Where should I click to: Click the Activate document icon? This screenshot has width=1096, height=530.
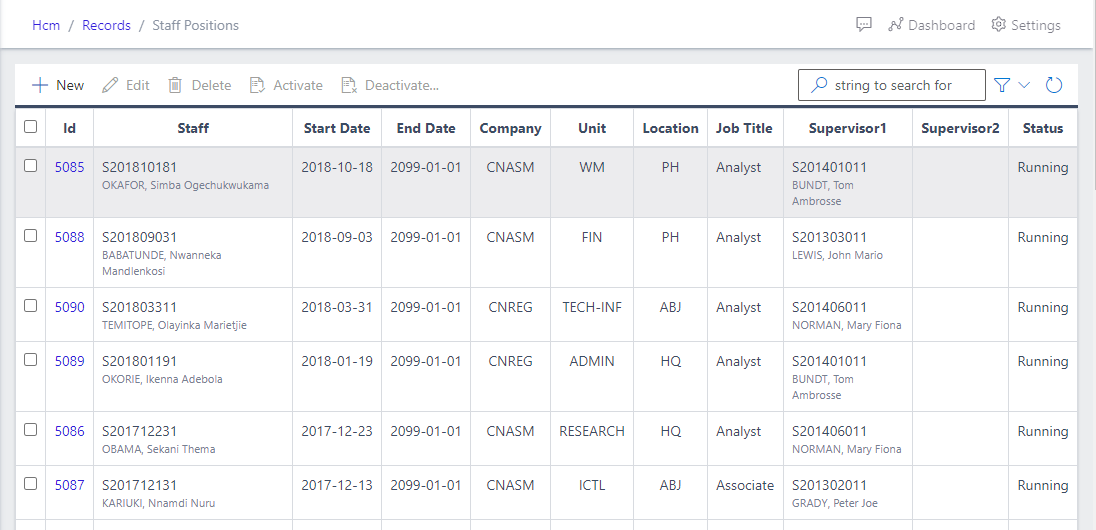pos(257,85)
